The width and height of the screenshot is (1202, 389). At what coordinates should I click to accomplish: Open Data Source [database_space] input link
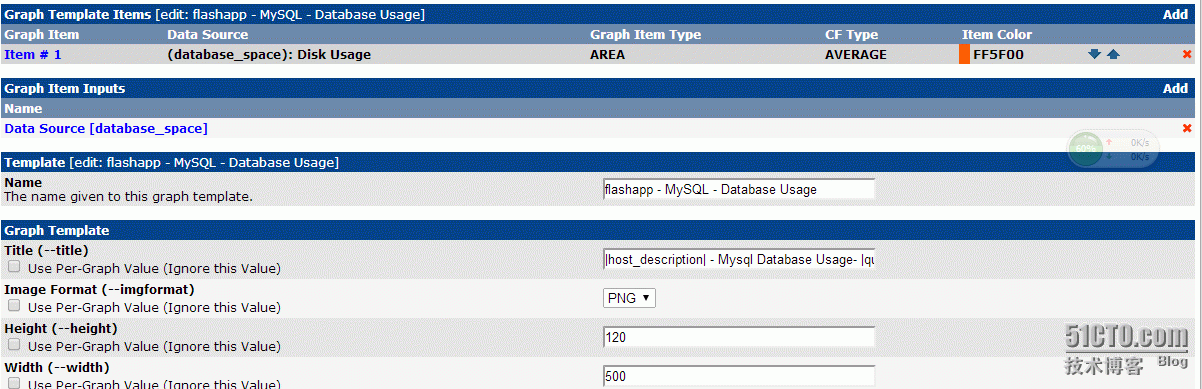pyautogui.click(x=106, y=128)
